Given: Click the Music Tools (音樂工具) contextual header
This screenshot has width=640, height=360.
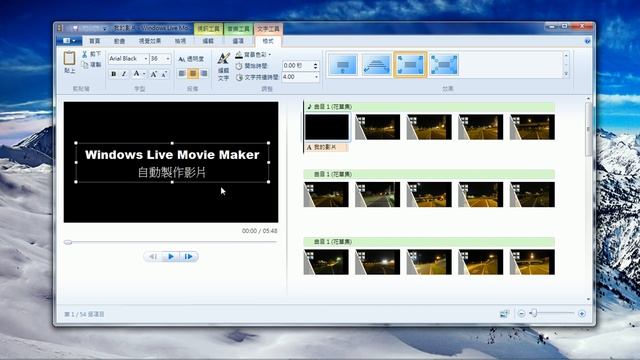Looking at the screenshot, I should [x=238, y=29].
